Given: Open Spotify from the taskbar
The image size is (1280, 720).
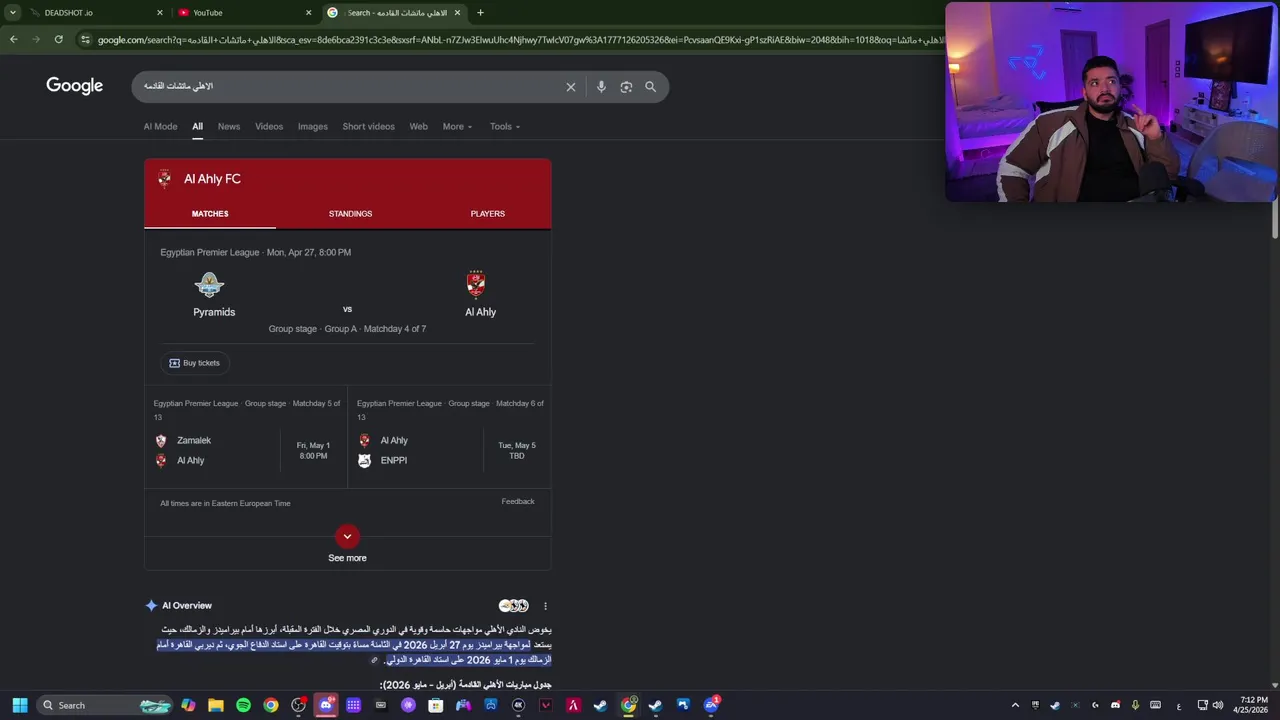Looking at the screenshot, I should pyautogui.click(x=243, y=705).
